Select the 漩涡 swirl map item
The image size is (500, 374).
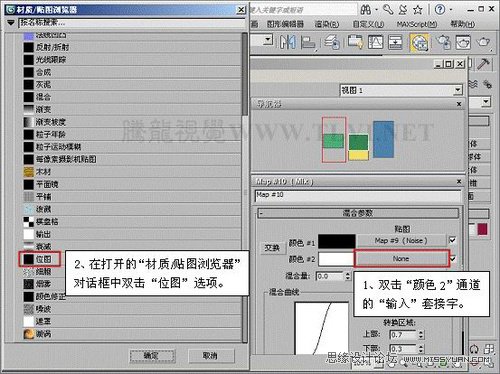tap(132, 334)
